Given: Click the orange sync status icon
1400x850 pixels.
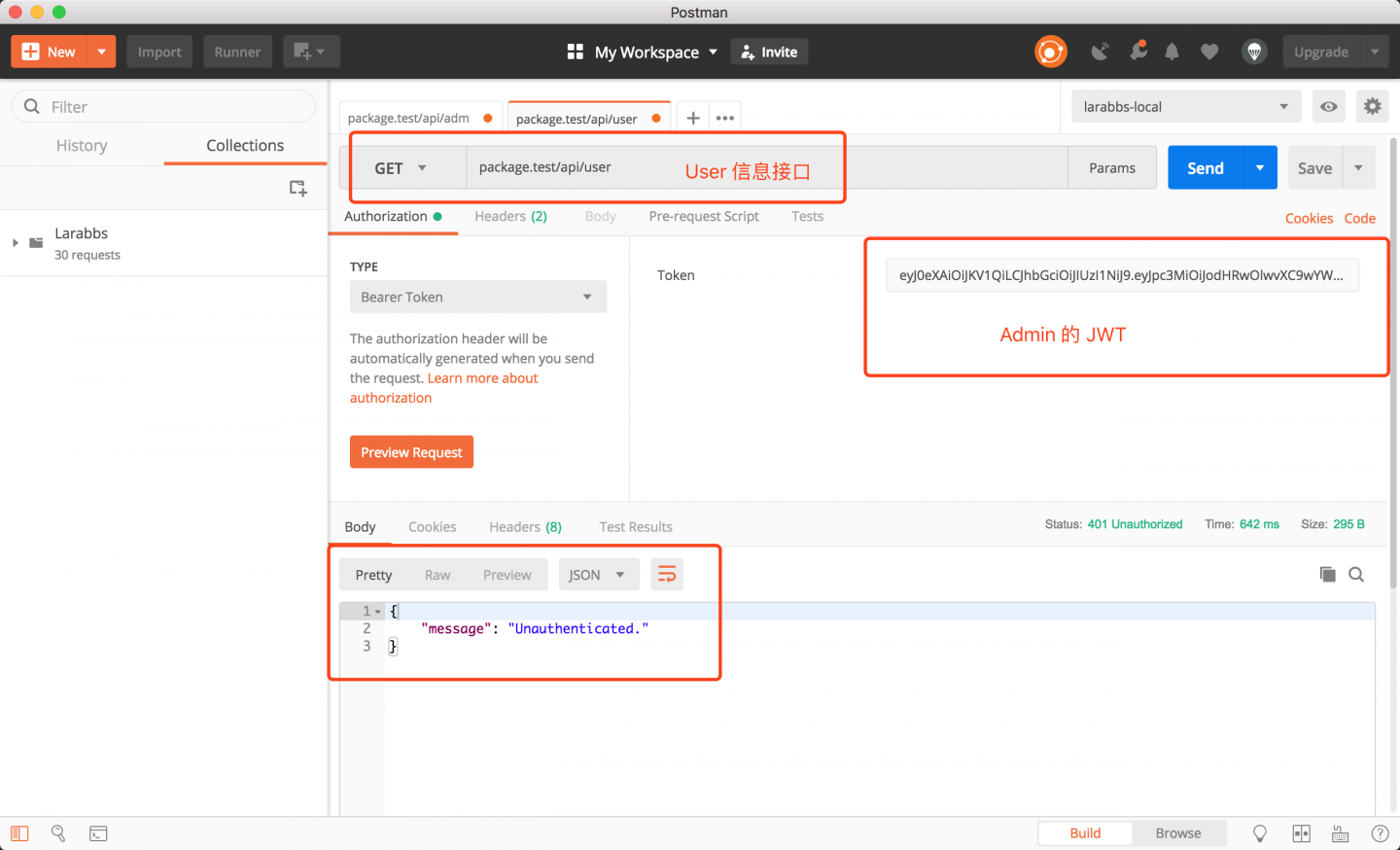Looking at the screenshot, I should [x=1051, y=52].
